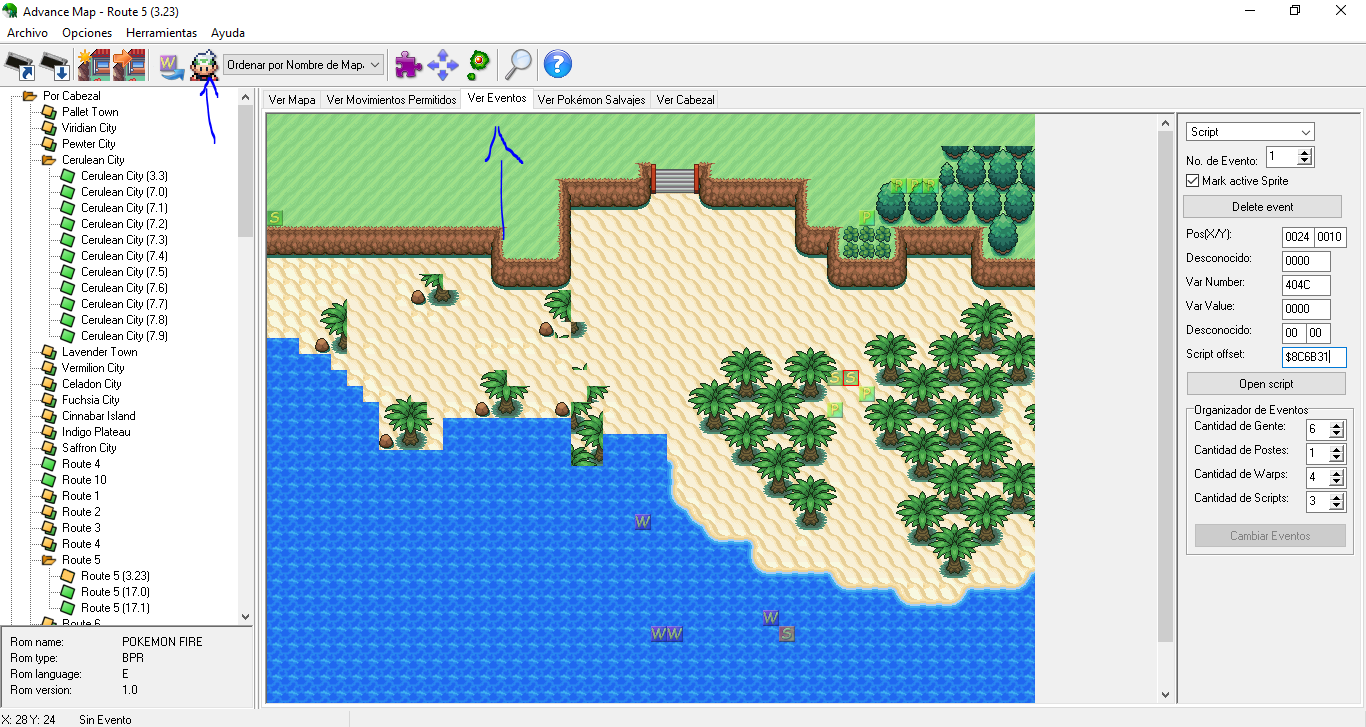Open help with the blue question mark icon
Screen dimensions: 1366x727
[x=557, y=66]
